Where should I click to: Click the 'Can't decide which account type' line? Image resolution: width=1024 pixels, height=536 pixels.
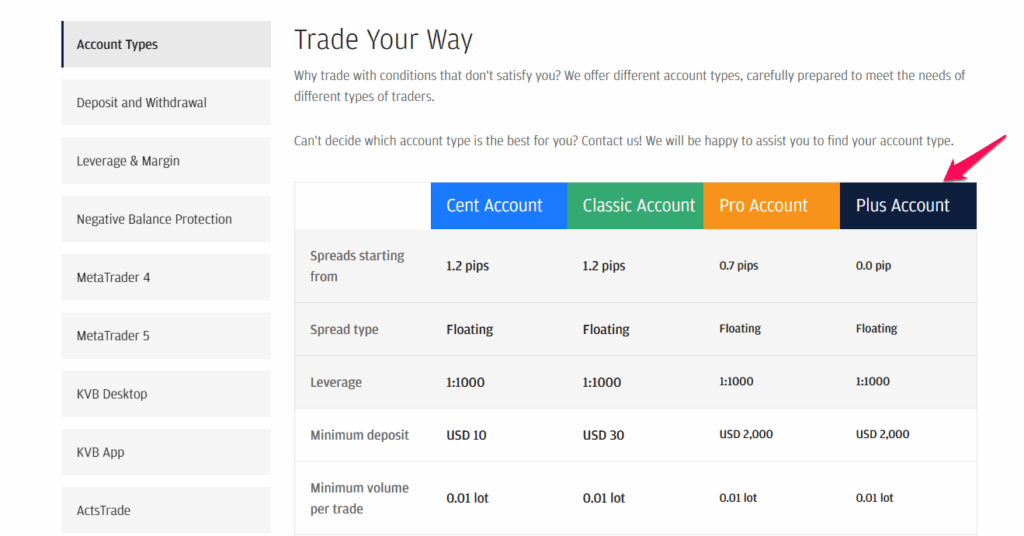624,141
